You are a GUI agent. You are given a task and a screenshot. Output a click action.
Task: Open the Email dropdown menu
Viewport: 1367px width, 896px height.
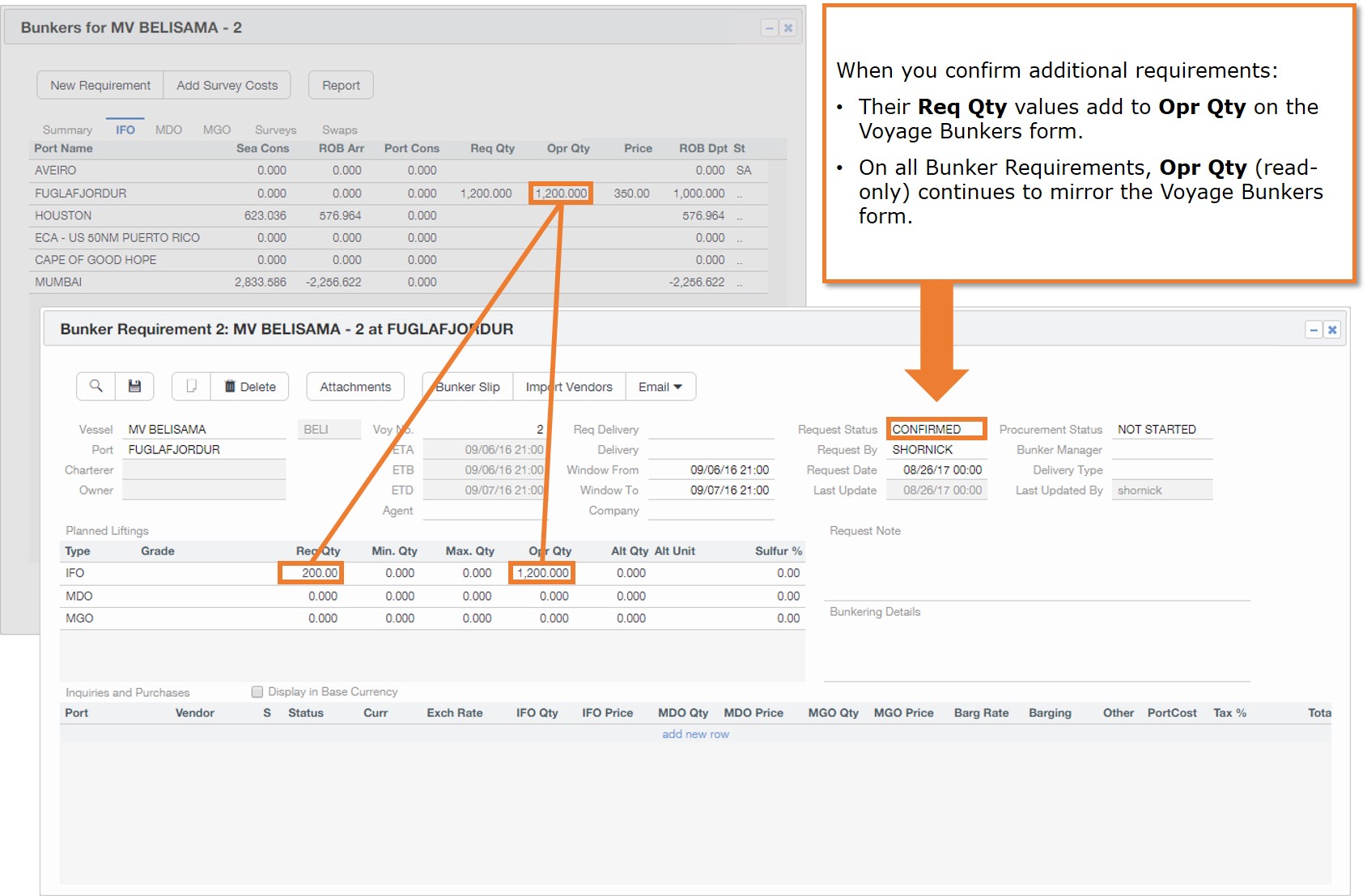[x=660, y=387]
